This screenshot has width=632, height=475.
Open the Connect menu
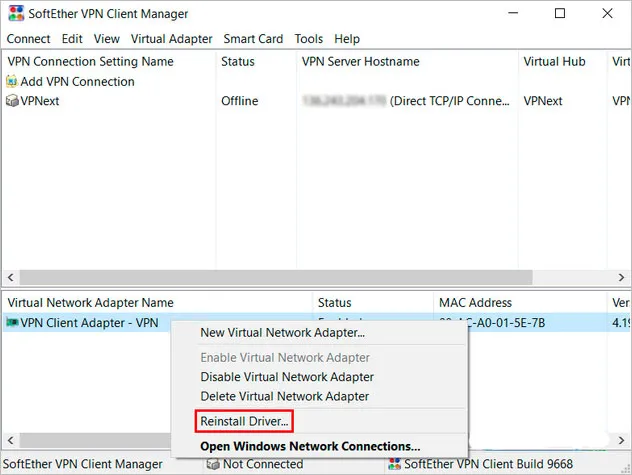28,39
